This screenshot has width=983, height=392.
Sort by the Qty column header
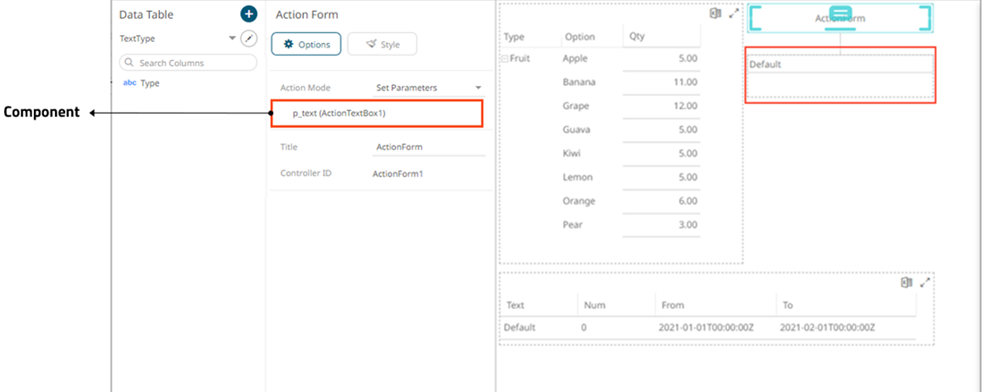tap(661, 37)
